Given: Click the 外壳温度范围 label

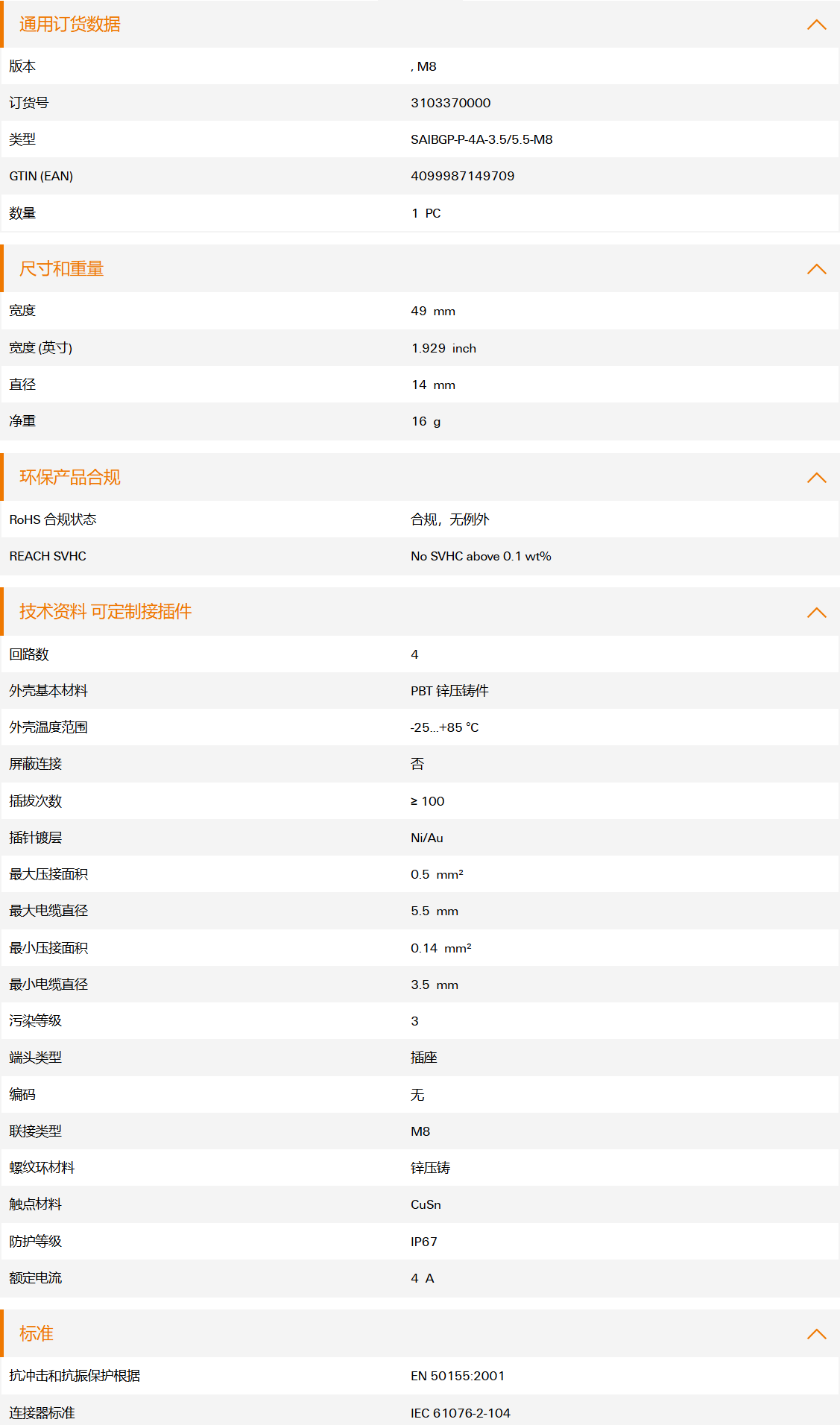Looking at the screenshot, I should tap(48, 727).
